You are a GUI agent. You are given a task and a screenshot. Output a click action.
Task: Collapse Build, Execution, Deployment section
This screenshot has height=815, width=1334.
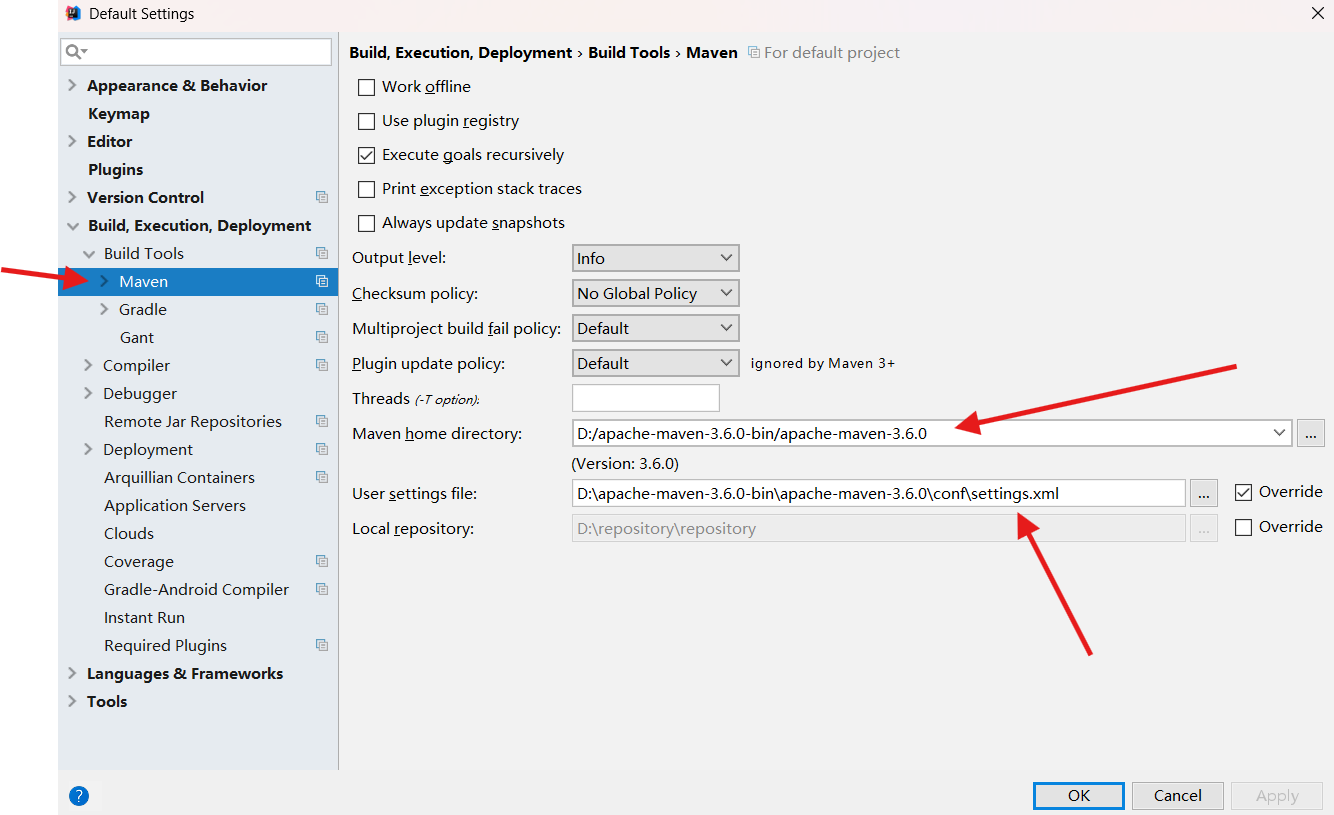pyautogui.click(x=72, y=226)
